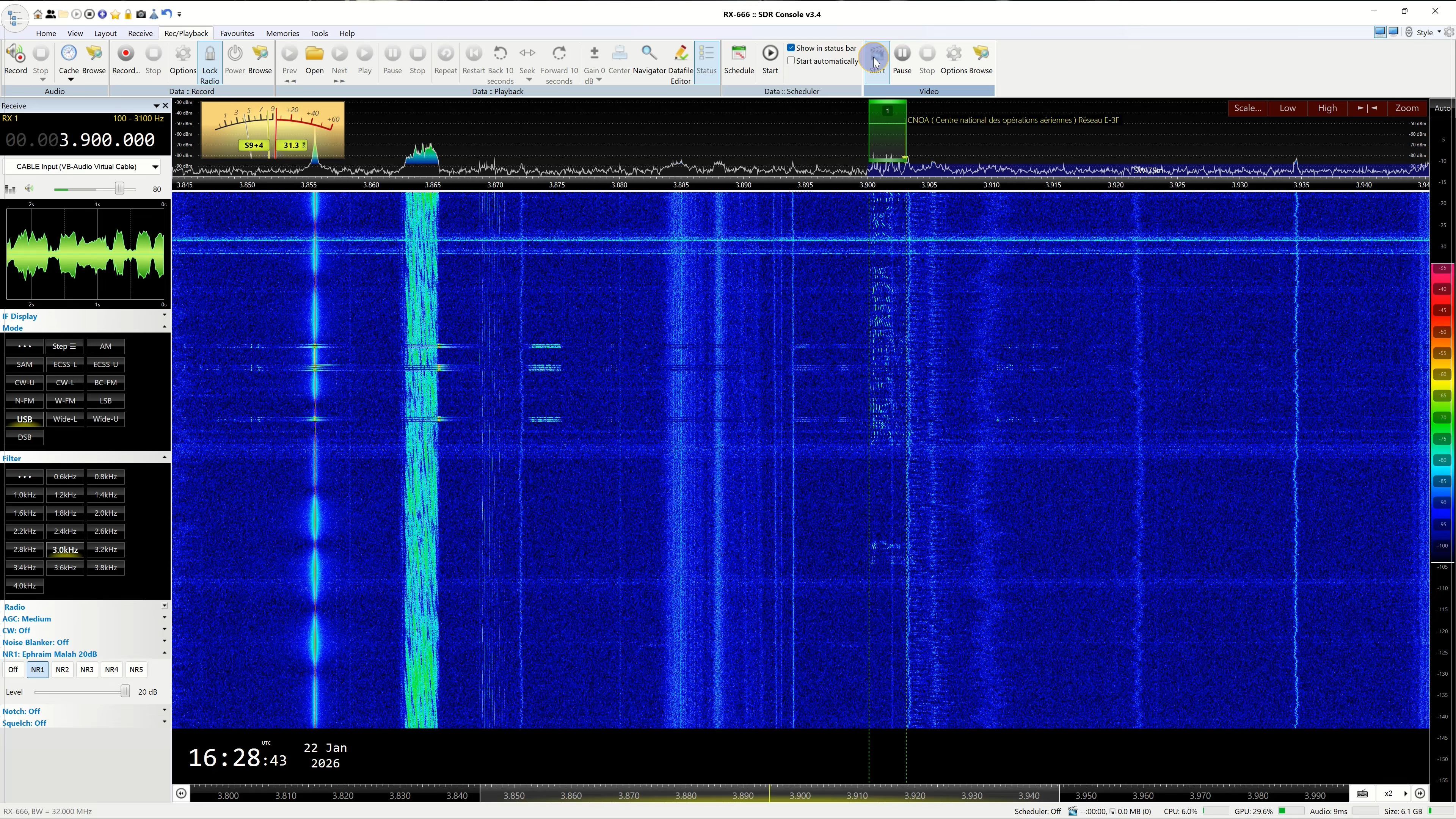Open the Memories ribbon tab
Image resolution: width=1456 pixels, height=819 pixels.
pos(282,33)
